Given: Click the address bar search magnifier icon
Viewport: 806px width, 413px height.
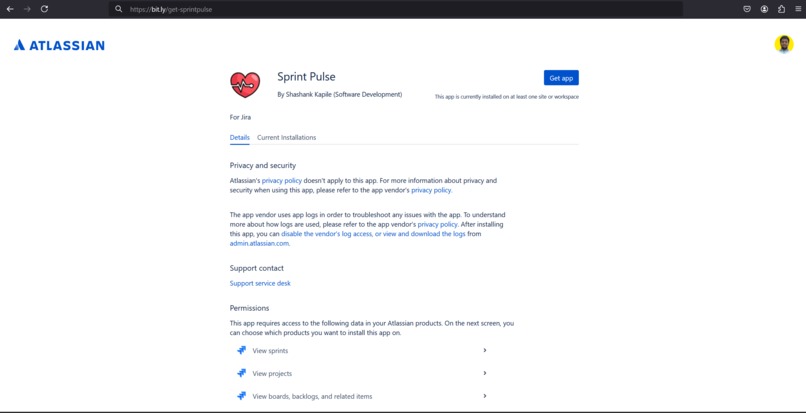Looking at the screenshot, I should point(119,9).
